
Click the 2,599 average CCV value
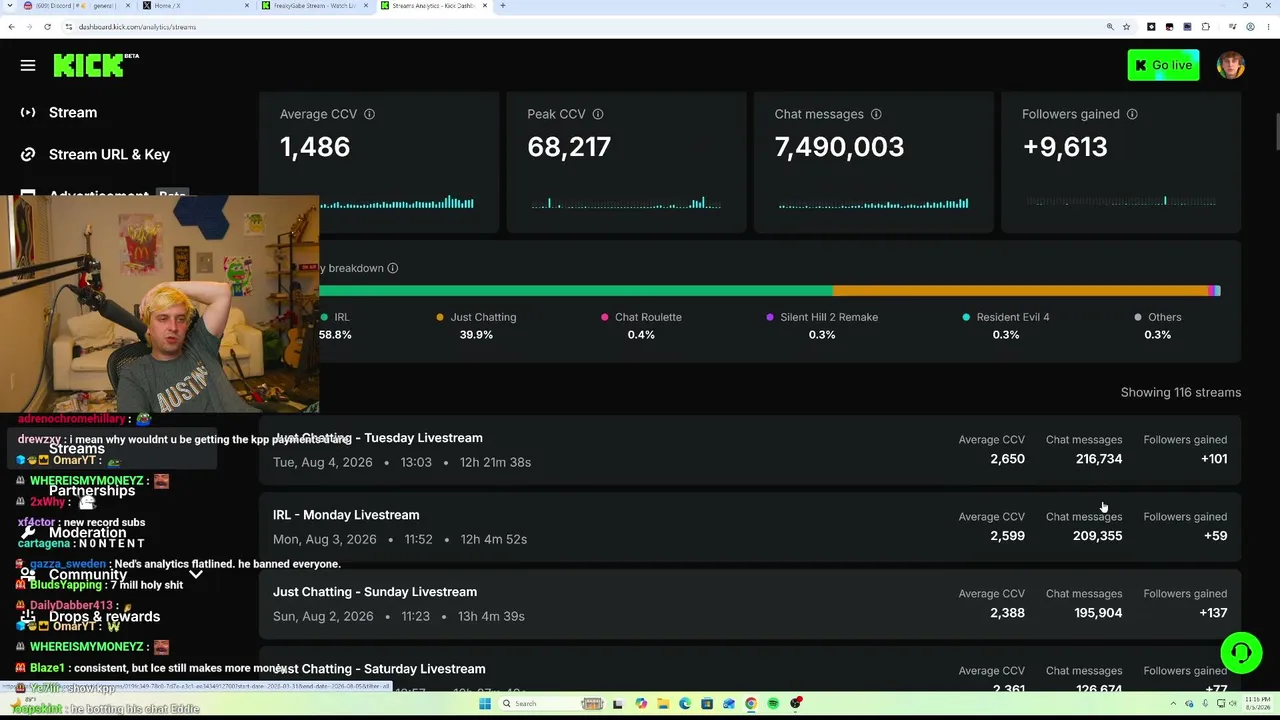pyautogui.click(x=1007, y=536)
